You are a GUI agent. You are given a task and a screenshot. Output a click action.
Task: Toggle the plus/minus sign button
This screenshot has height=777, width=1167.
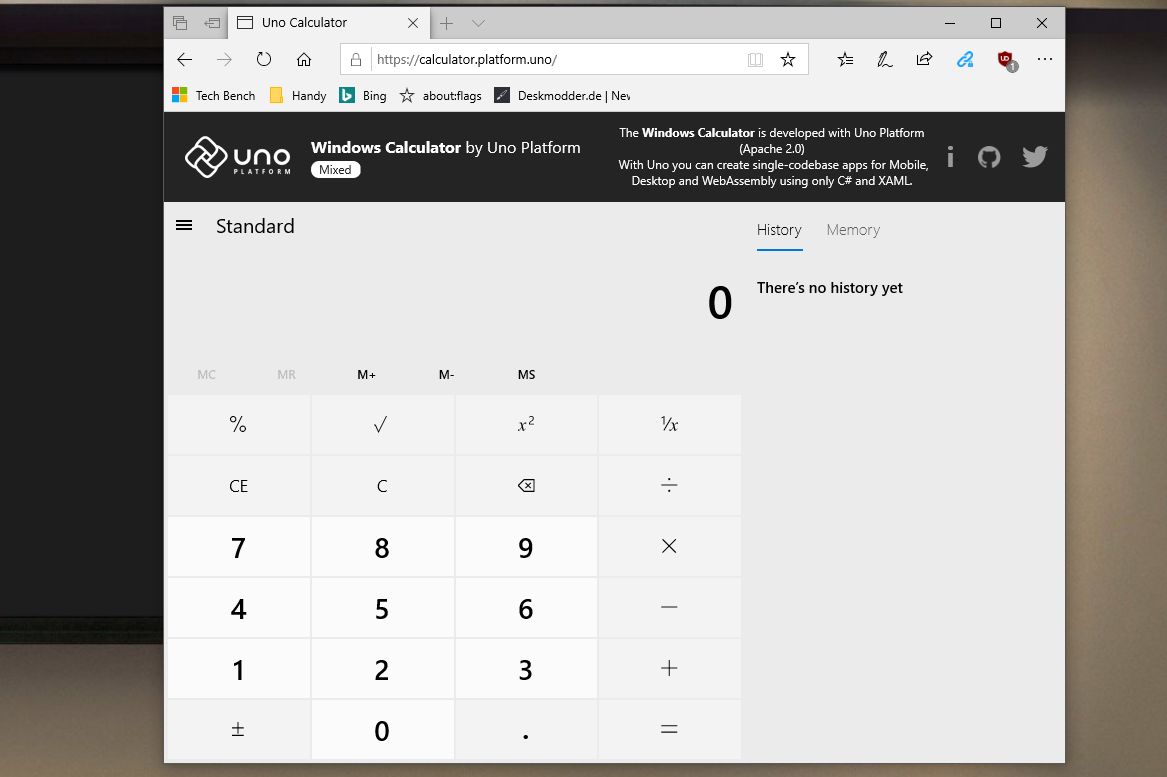coord(238,730)
